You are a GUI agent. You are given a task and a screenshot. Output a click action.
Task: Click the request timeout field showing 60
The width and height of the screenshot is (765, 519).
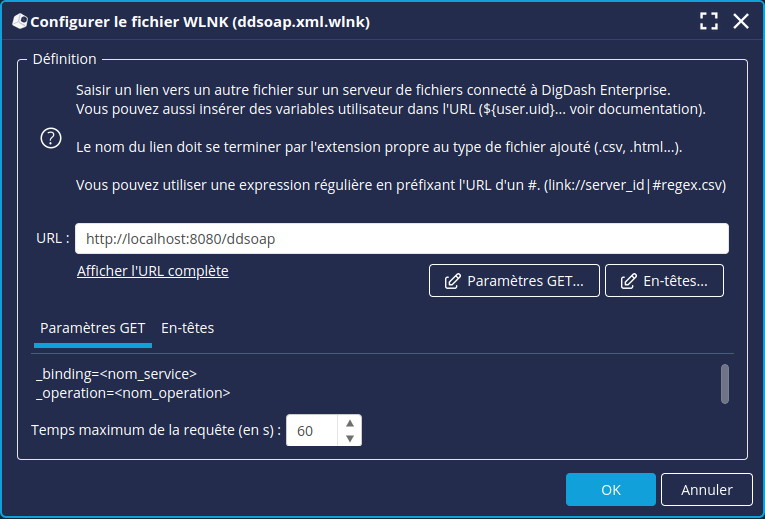coord(312,431)
